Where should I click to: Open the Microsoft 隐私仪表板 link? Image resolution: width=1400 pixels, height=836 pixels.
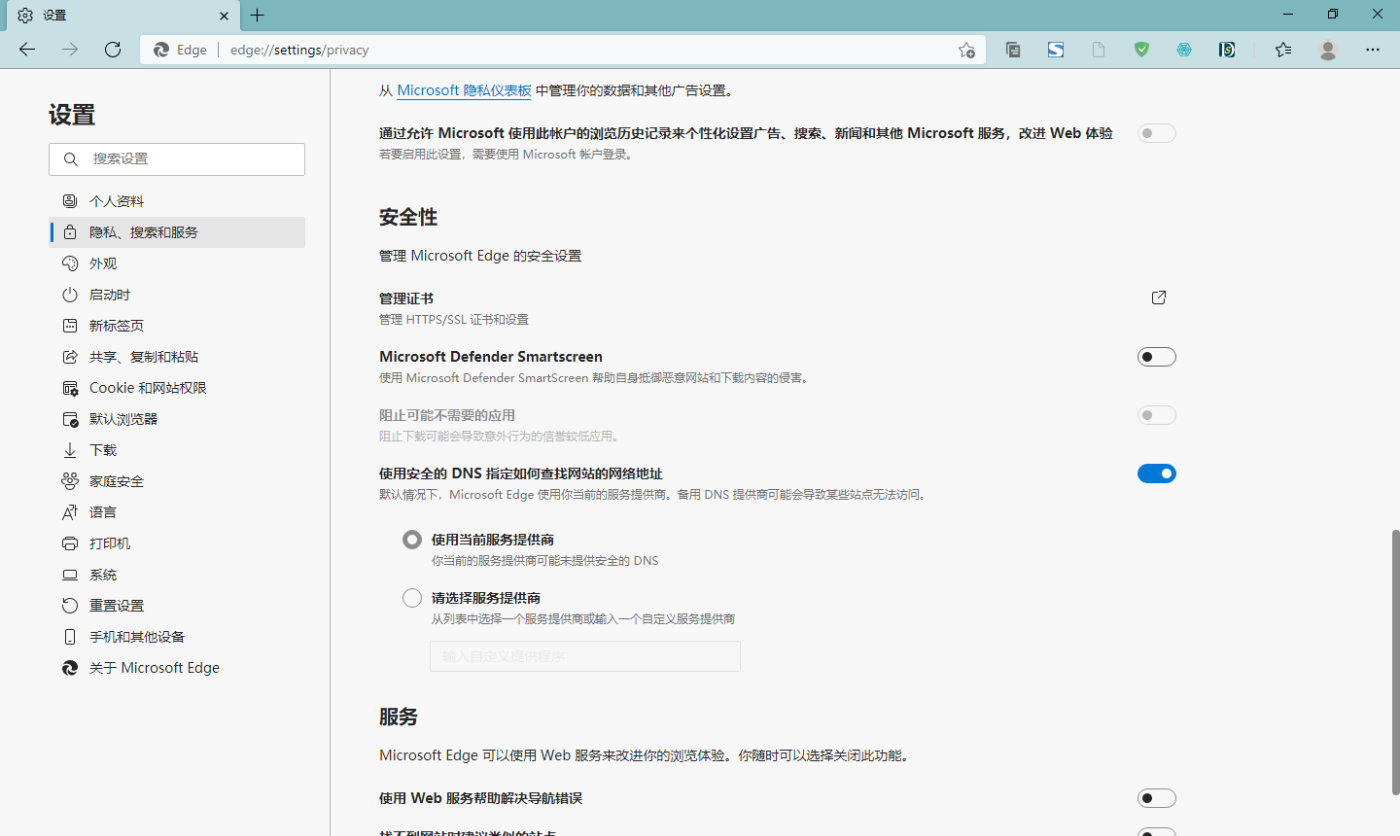(x=464, y=90)
